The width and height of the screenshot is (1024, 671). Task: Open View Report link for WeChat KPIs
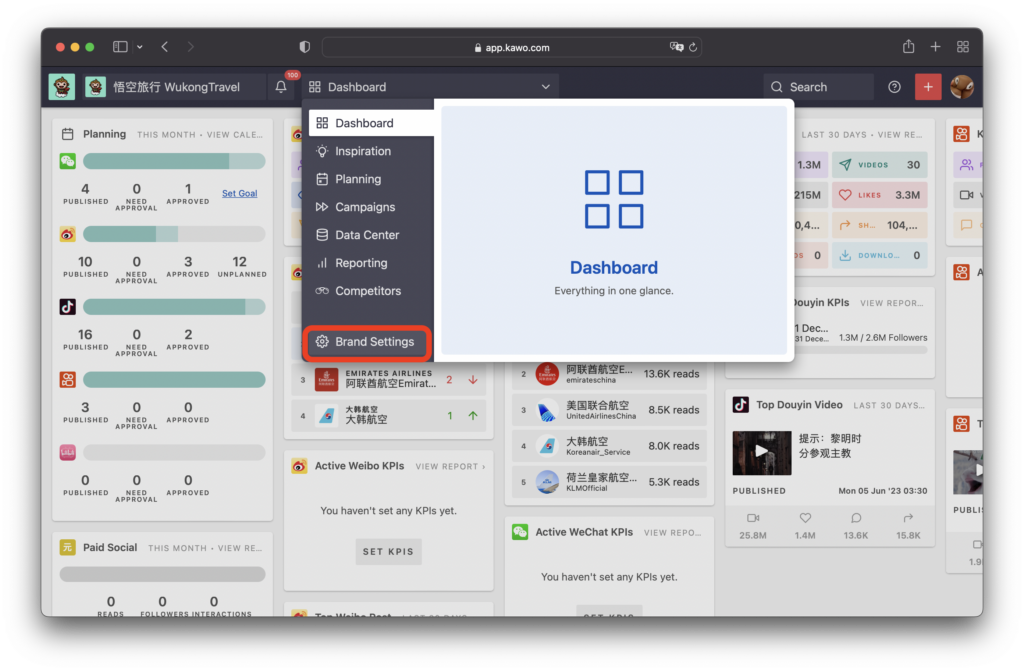(x=673, y=532)
